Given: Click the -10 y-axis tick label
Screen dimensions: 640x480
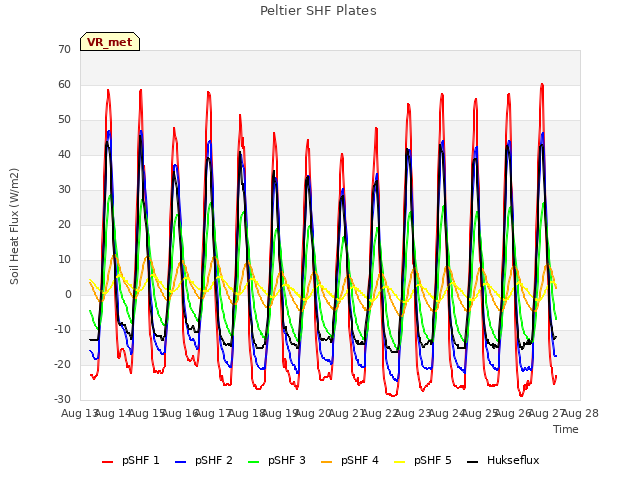Looking at the screenshot, I should [62, 329].
